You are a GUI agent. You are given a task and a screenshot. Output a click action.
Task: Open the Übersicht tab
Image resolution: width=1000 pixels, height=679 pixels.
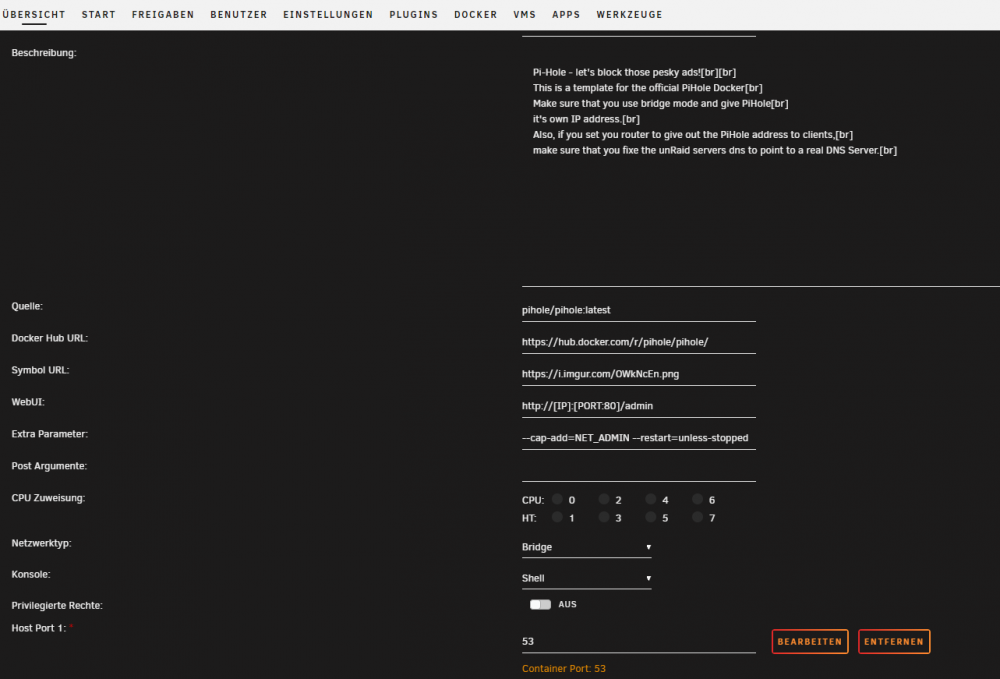34,14
